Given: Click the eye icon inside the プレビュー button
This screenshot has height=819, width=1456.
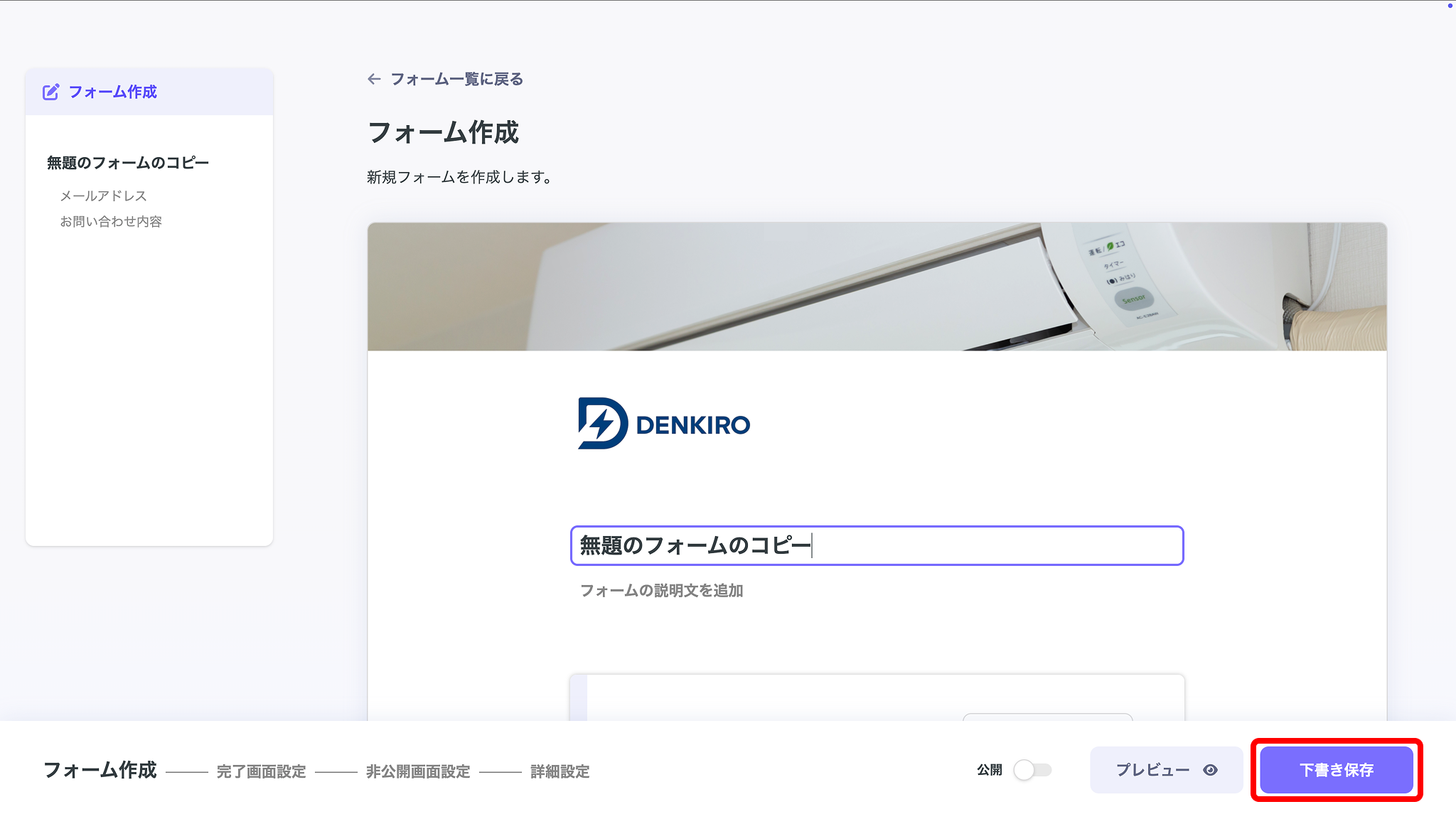Looking at the screenshot, I should click(1211, 769).
